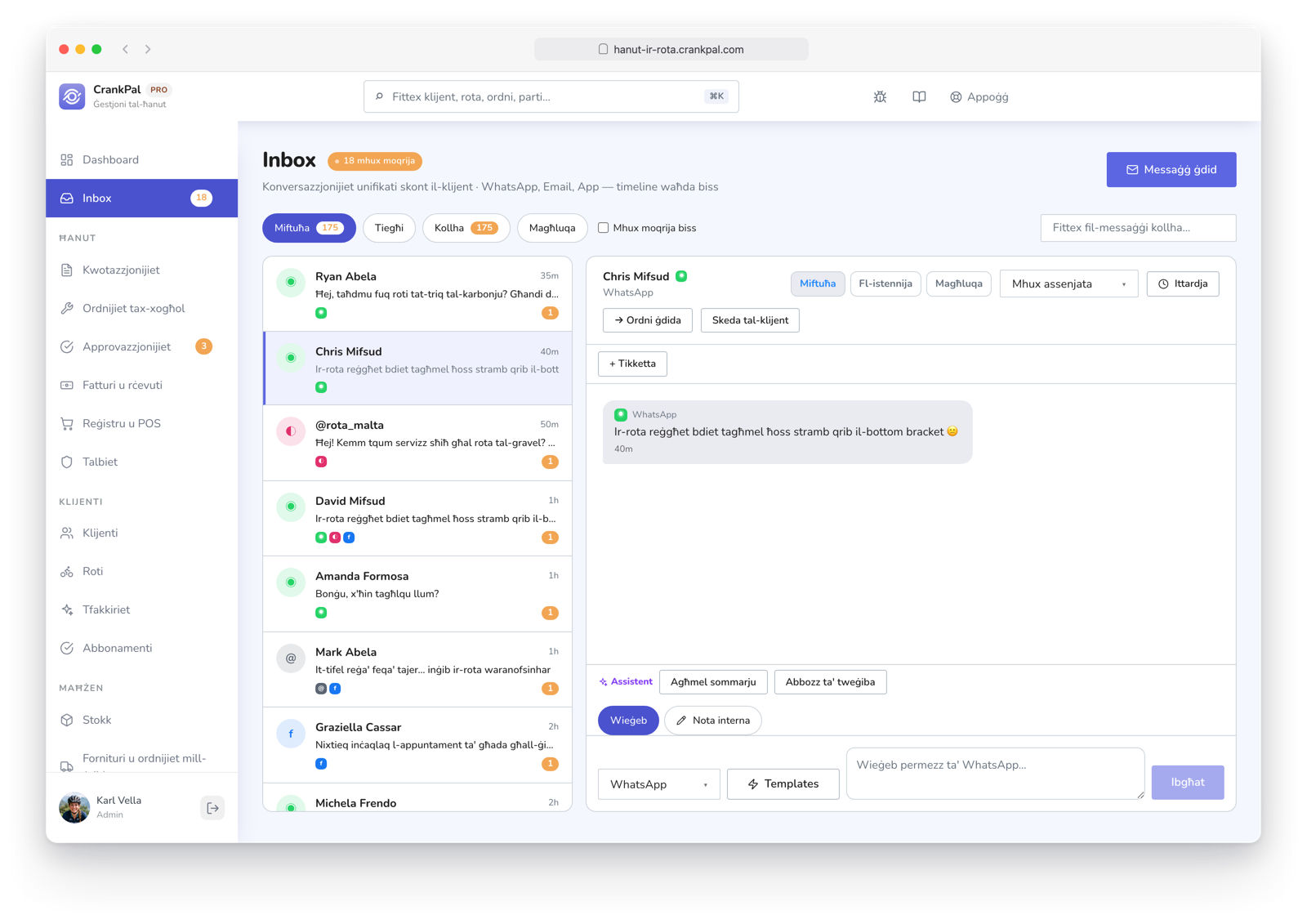This screenshot has height=924, width=1307.
Task: Add a tag with + Tikketta
Action: coord(632,364)
